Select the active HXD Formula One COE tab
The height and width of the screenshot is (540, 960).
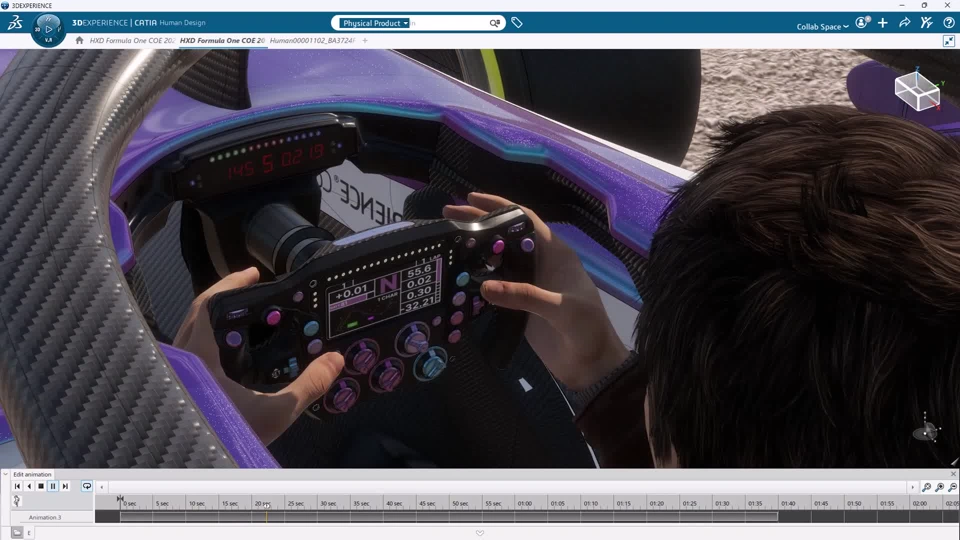(x=222, y=40)
